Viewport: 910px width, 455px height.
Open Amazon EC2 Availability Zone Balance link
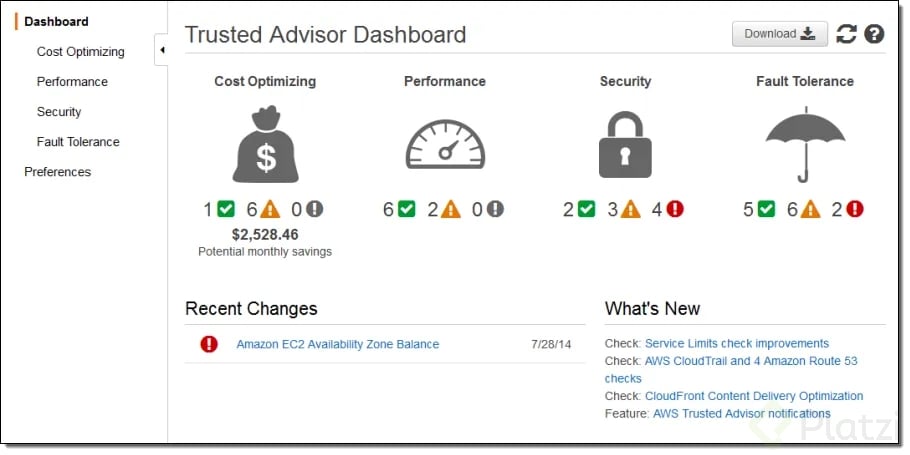338,344
